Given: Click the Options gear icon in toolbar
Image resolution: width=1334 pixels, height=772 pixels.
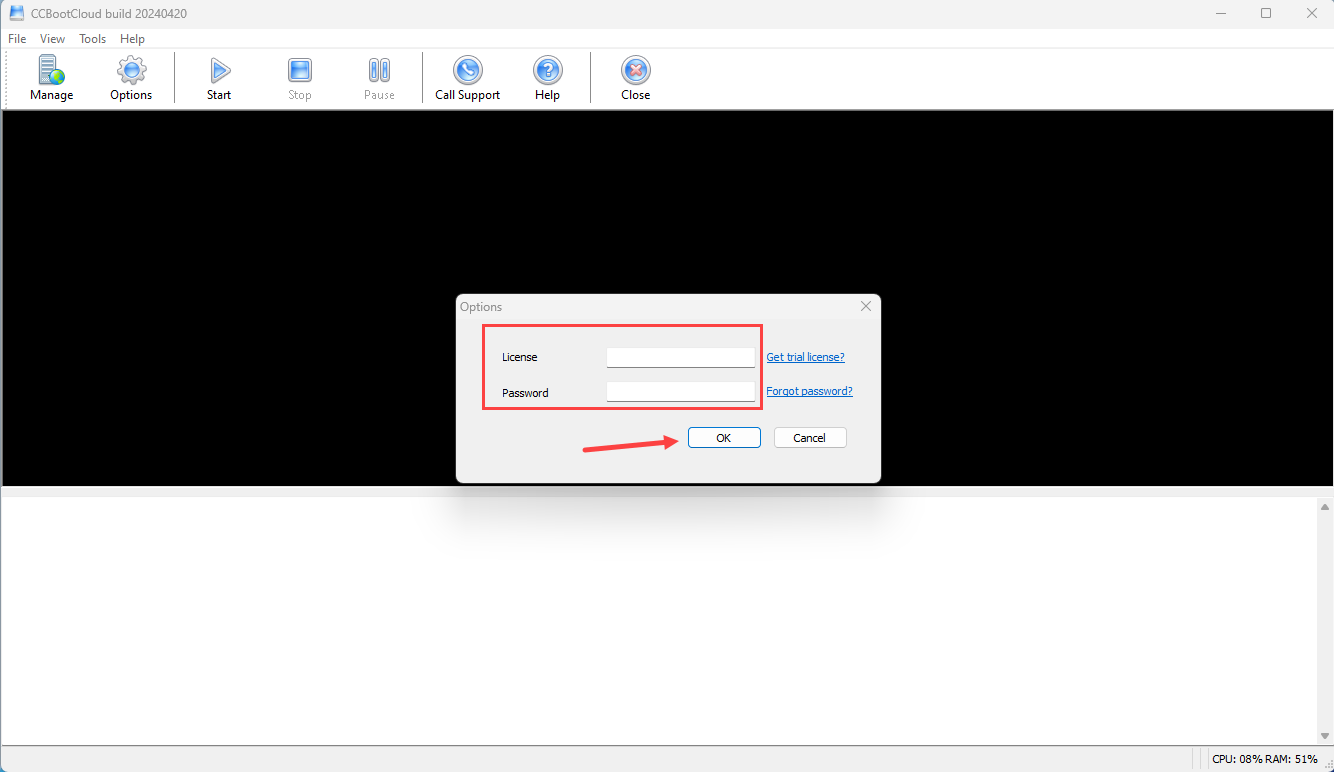Looking at the screenshot, I should (x=131, y=71).
